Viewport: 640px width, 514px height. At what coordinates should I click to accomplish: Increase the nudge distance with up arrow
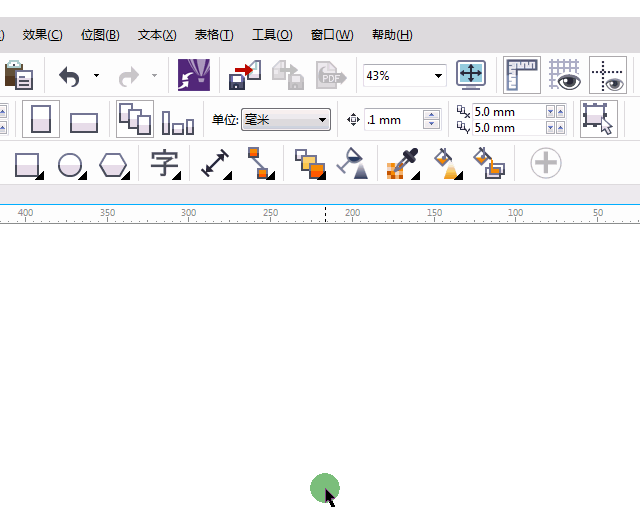tap(431, 115)
